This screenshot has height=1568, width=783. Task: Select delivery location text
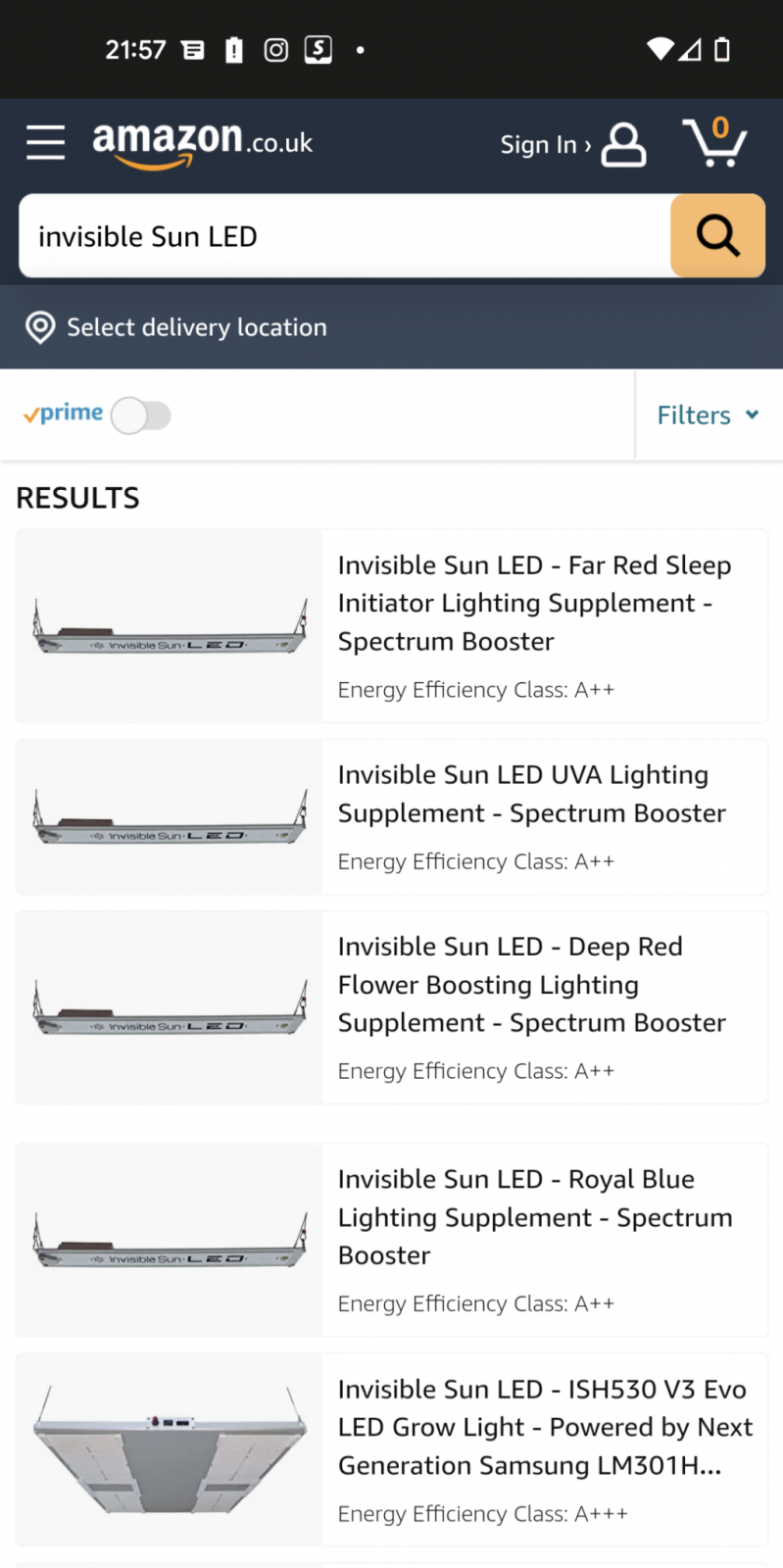(x=196, y=327)
